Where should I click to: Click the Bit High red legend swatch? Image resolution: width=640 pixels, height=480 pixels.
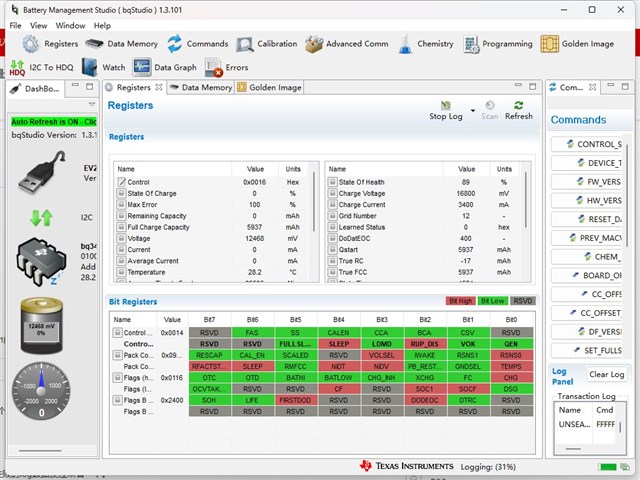(x=460, y=301)
